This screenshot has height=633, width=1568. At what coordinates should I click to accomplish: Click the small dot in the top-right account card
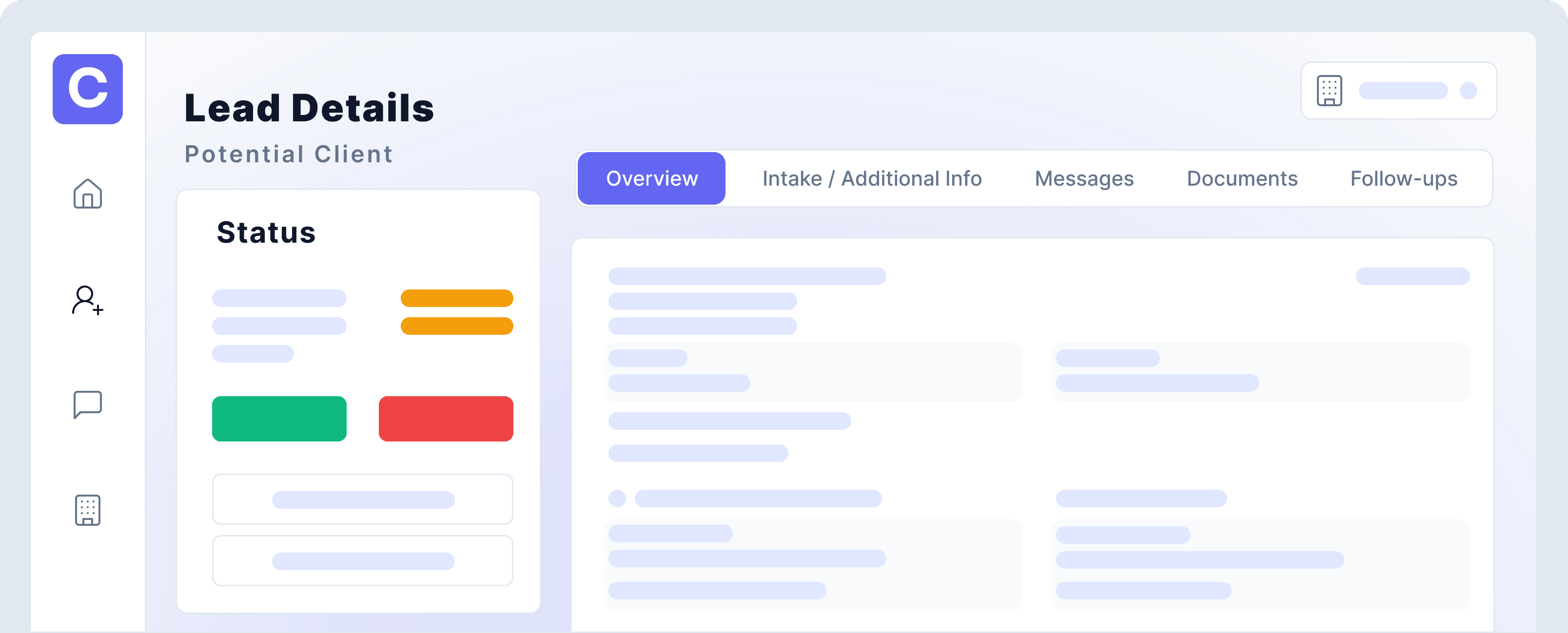click(1469, 90)
